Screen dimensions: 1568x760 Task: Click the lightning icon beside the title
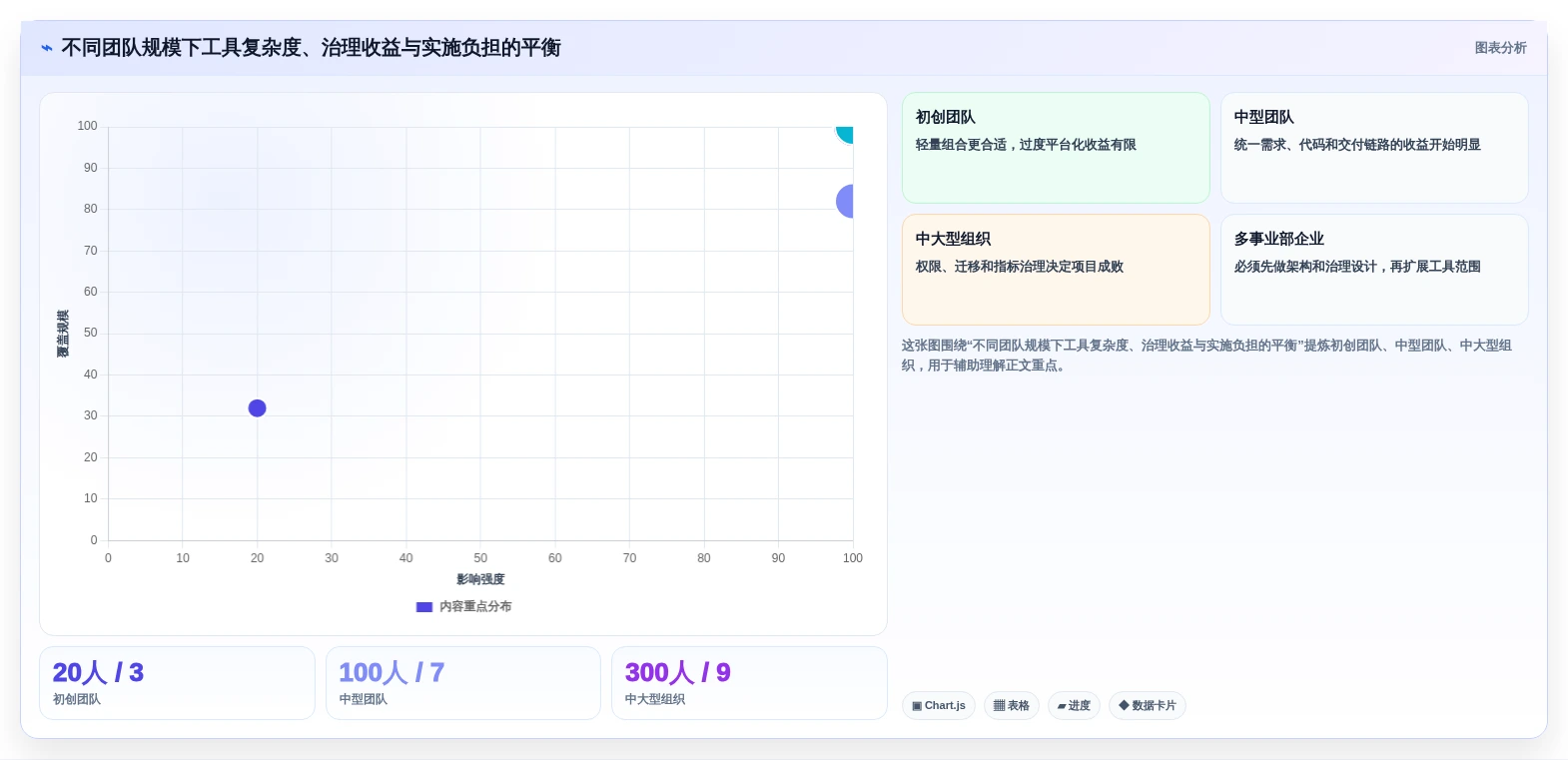coord(47,48)
